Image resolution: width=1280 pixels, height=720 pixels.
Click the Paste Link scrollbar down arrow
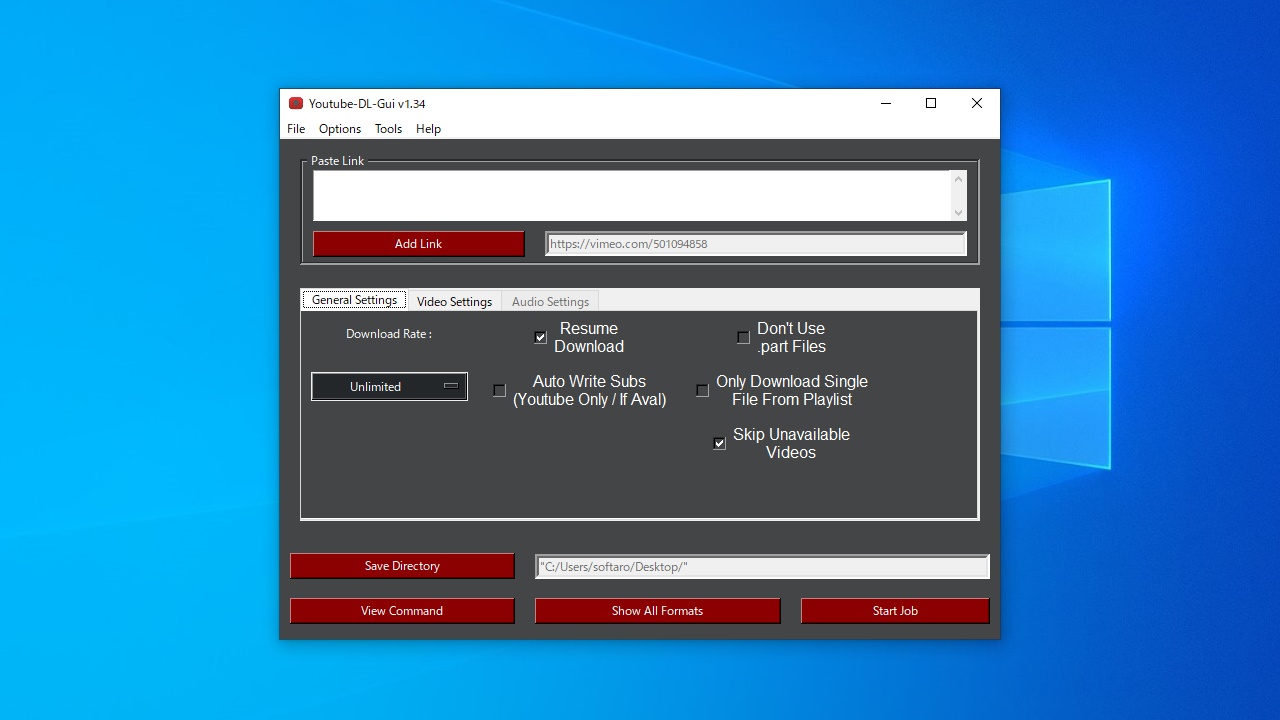(958, 212)
